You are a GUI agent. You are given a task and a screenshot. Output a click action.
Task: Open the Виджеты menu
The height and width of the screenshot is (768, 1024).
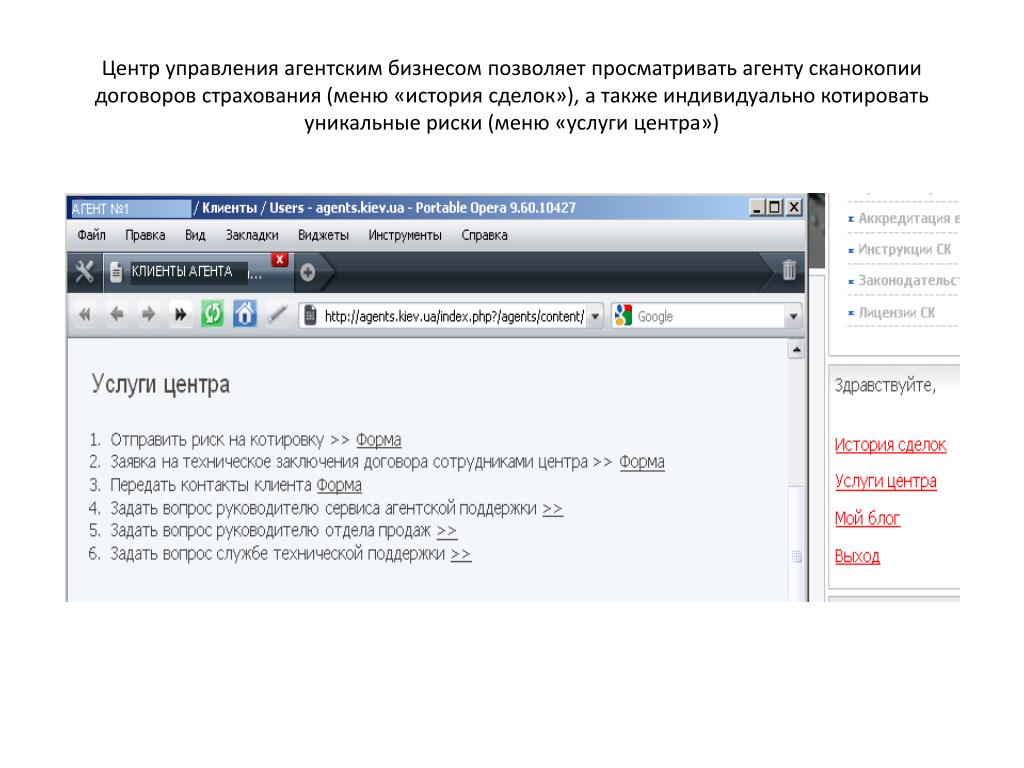click(323, 235)
